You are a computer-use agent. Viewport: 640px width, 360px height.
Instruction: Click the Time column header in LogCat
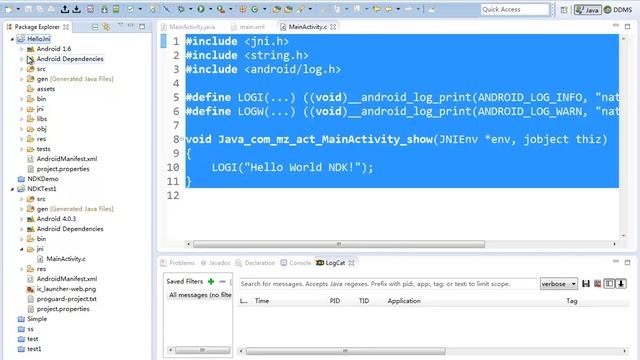coord(262,301)
